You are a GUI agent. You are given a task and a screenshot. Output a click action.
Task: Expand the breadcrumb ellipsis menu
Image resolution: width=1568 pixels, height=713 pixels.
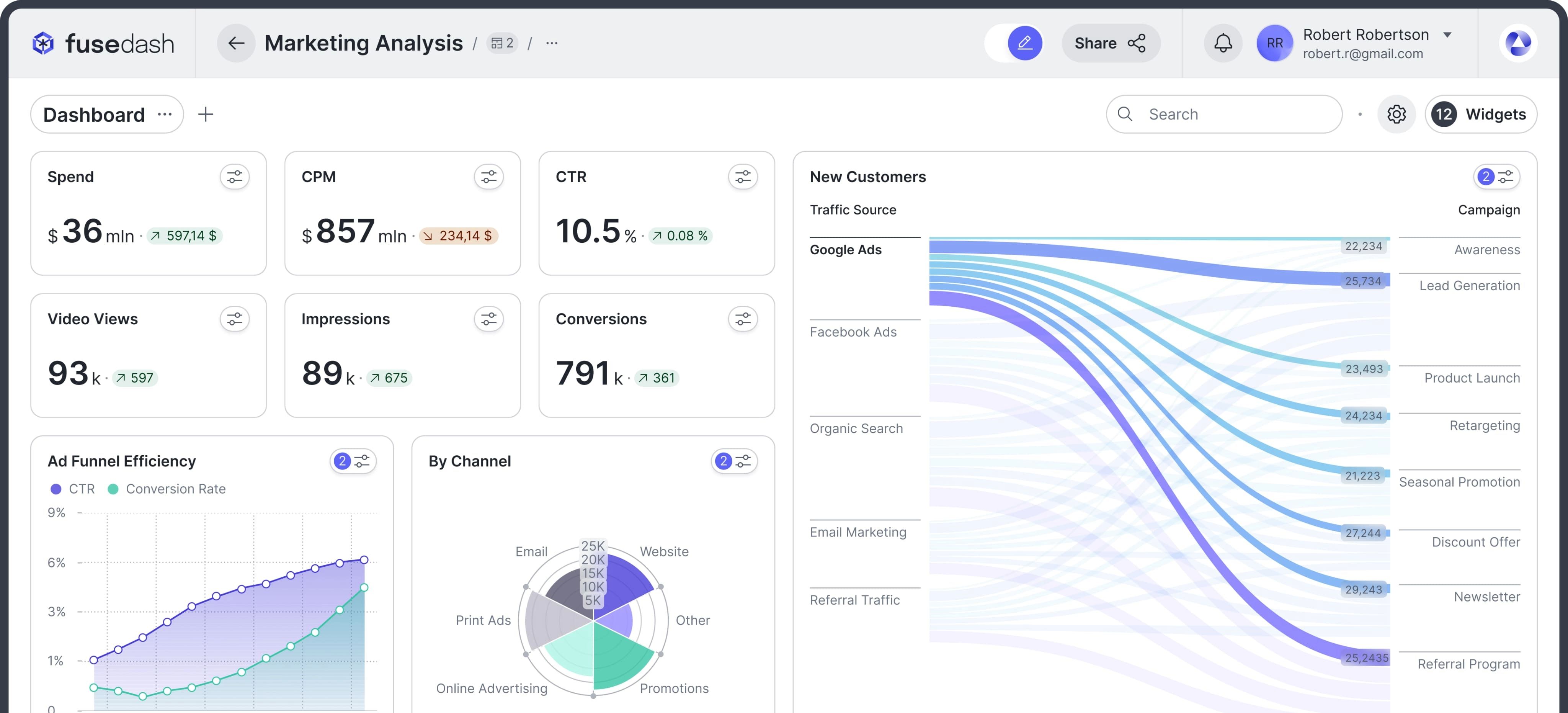coord(552,43)
